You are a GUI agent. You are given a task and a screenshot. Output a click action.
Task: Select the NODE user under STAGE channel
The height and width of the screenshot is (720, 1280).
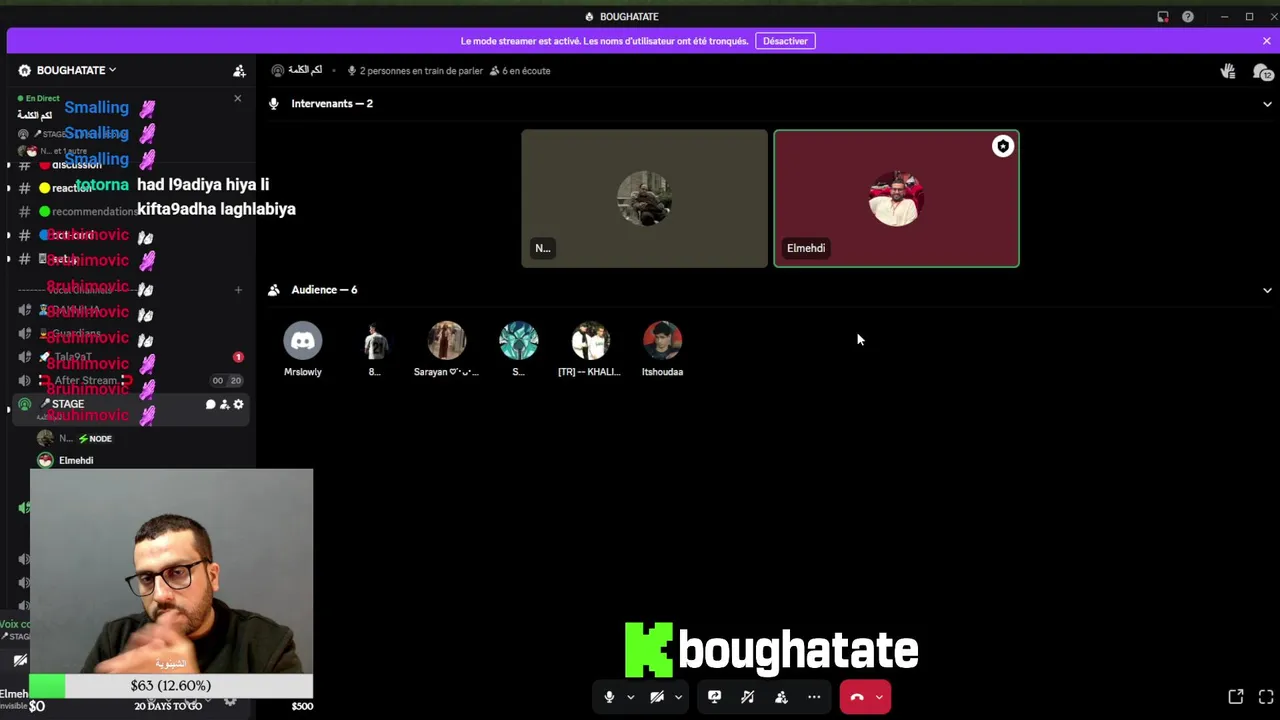point(75,438)
